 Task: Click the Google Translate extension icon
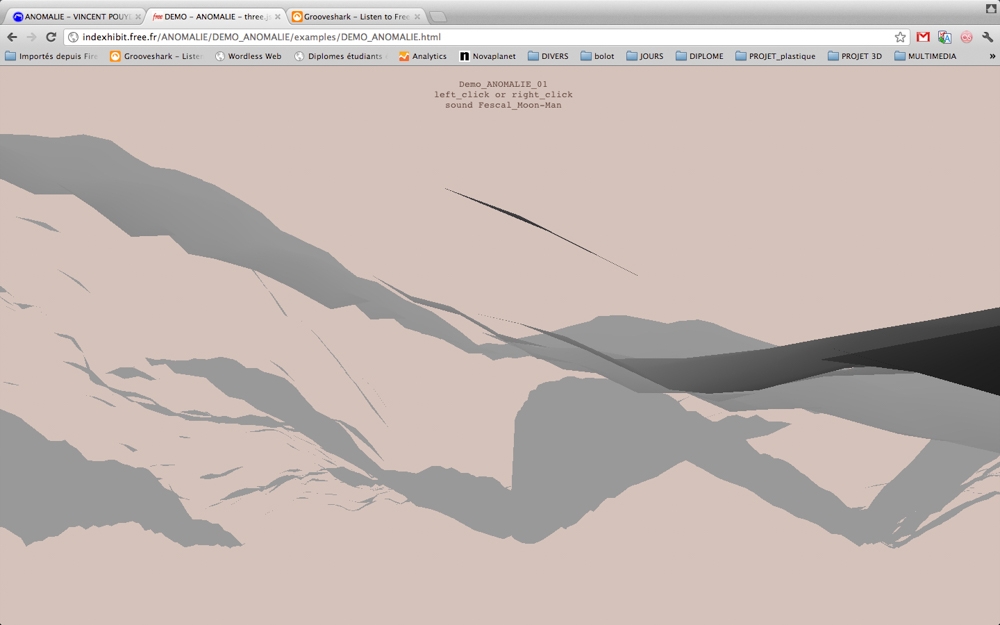click(944, 37)
